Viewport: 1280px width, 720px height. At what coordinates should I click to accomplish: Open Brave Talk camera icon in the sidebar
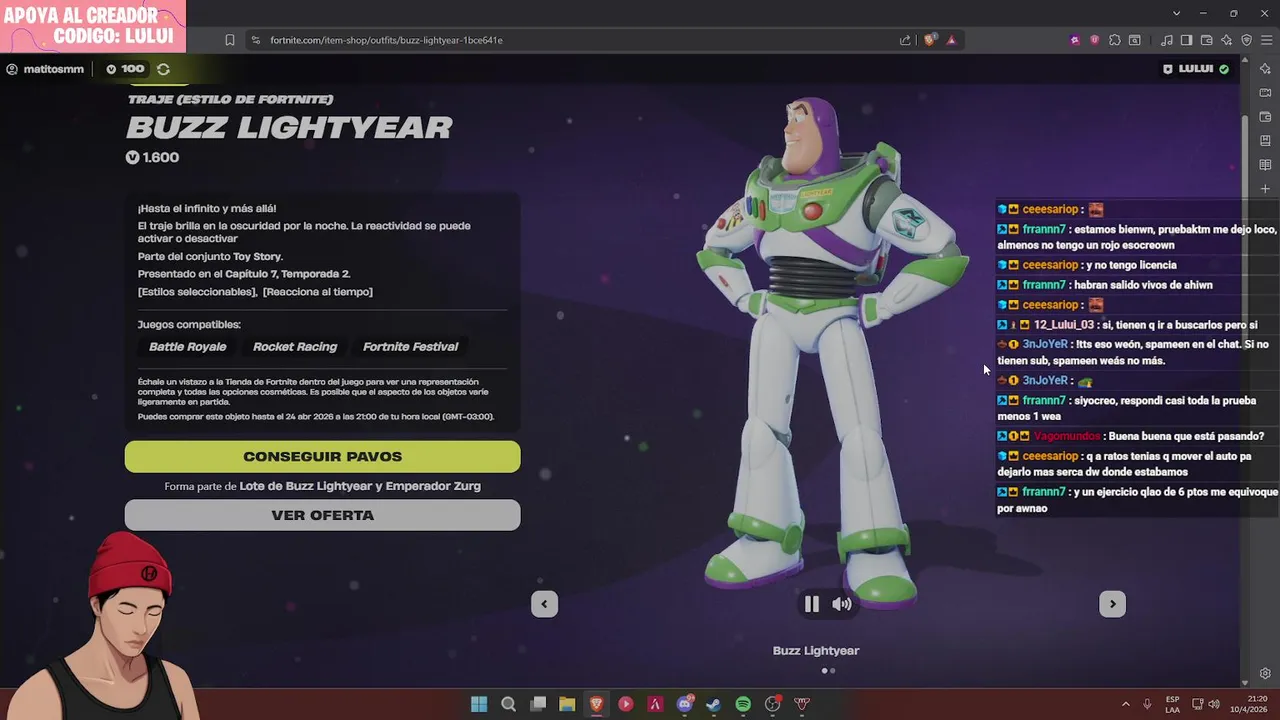(1265, 93)
